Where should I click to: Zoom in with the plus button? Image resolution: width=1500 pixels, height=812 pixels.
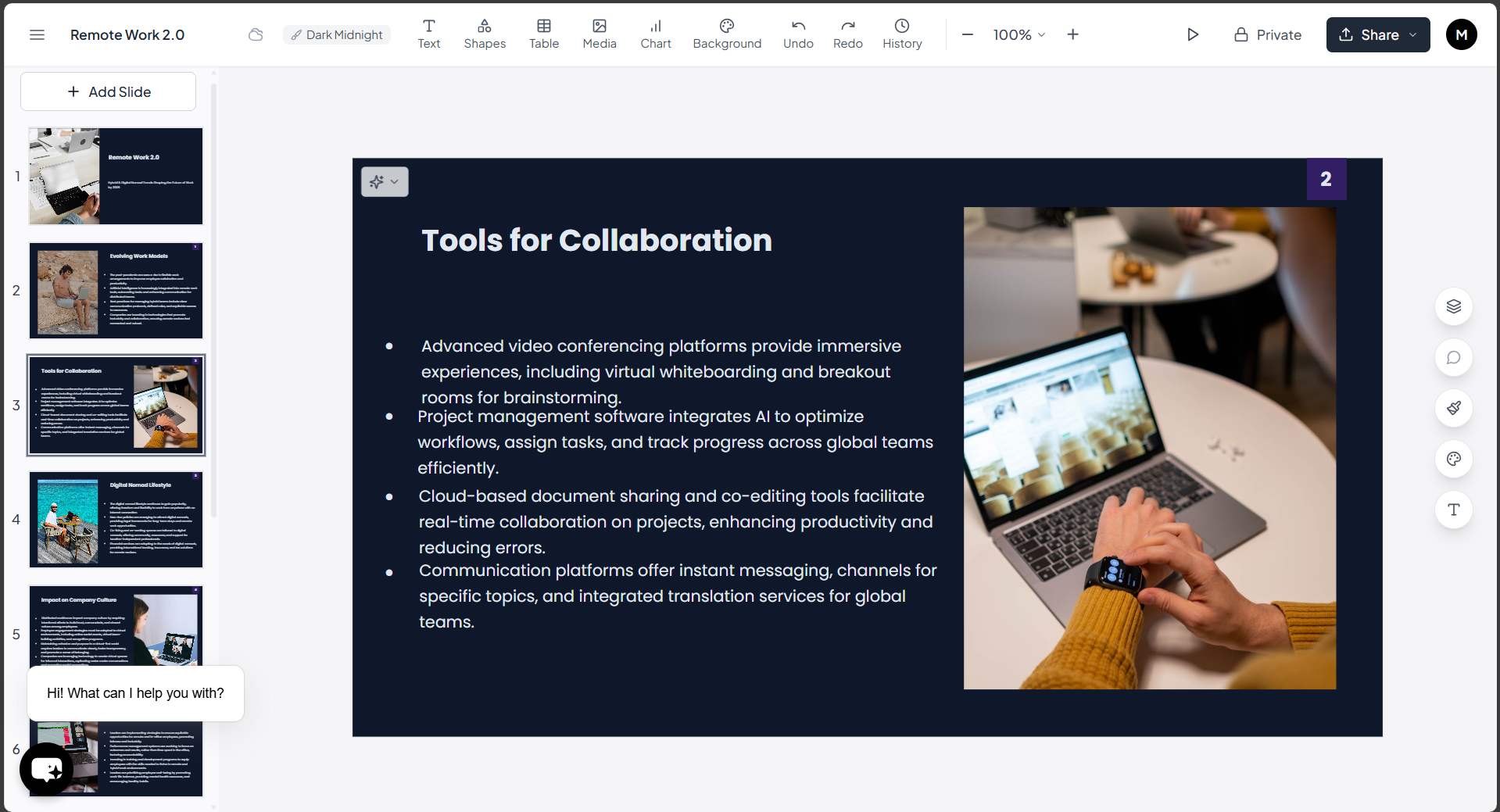coord(1072,35)
